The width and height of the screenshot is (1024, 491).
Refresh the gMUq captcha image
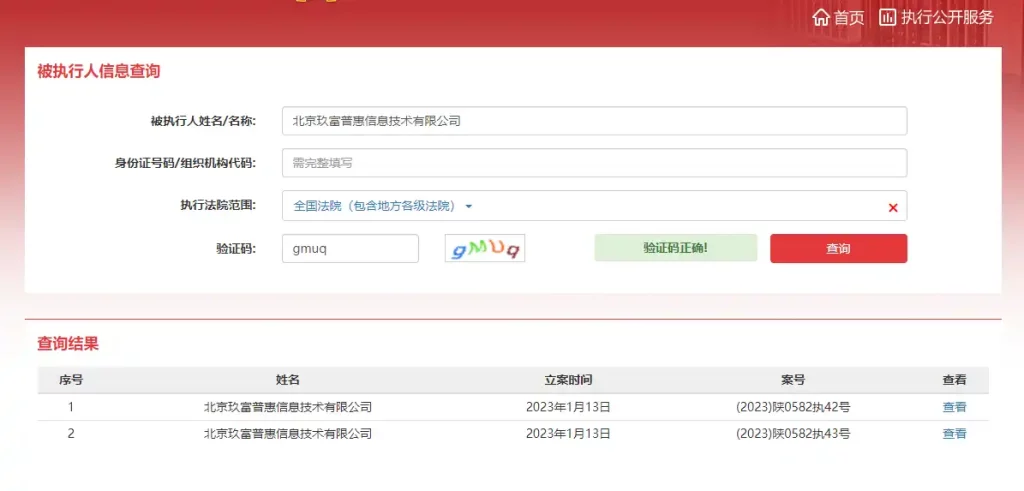pyautogui.click(x=485, y=249)
